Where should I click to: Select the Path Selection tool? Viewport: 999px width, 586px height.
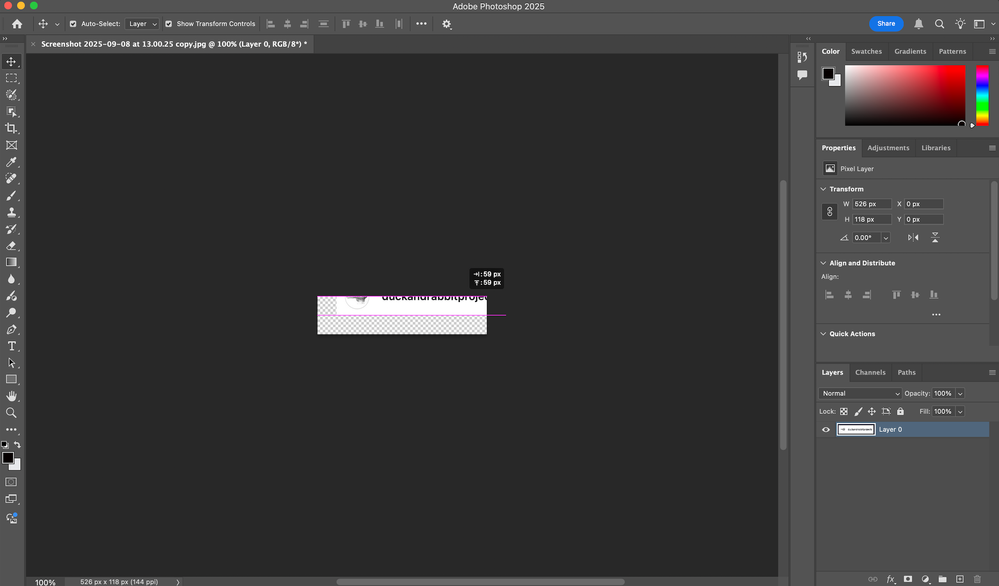11,363
